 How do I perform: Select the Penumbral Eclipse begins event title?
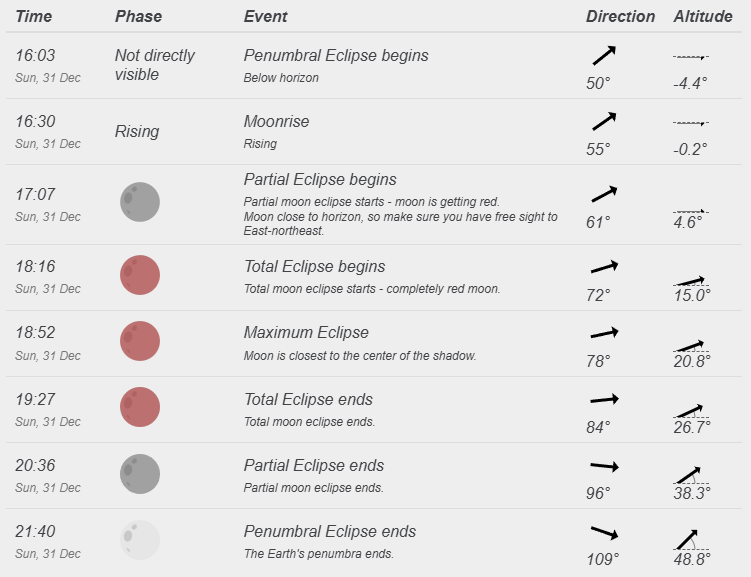[336, 56]
